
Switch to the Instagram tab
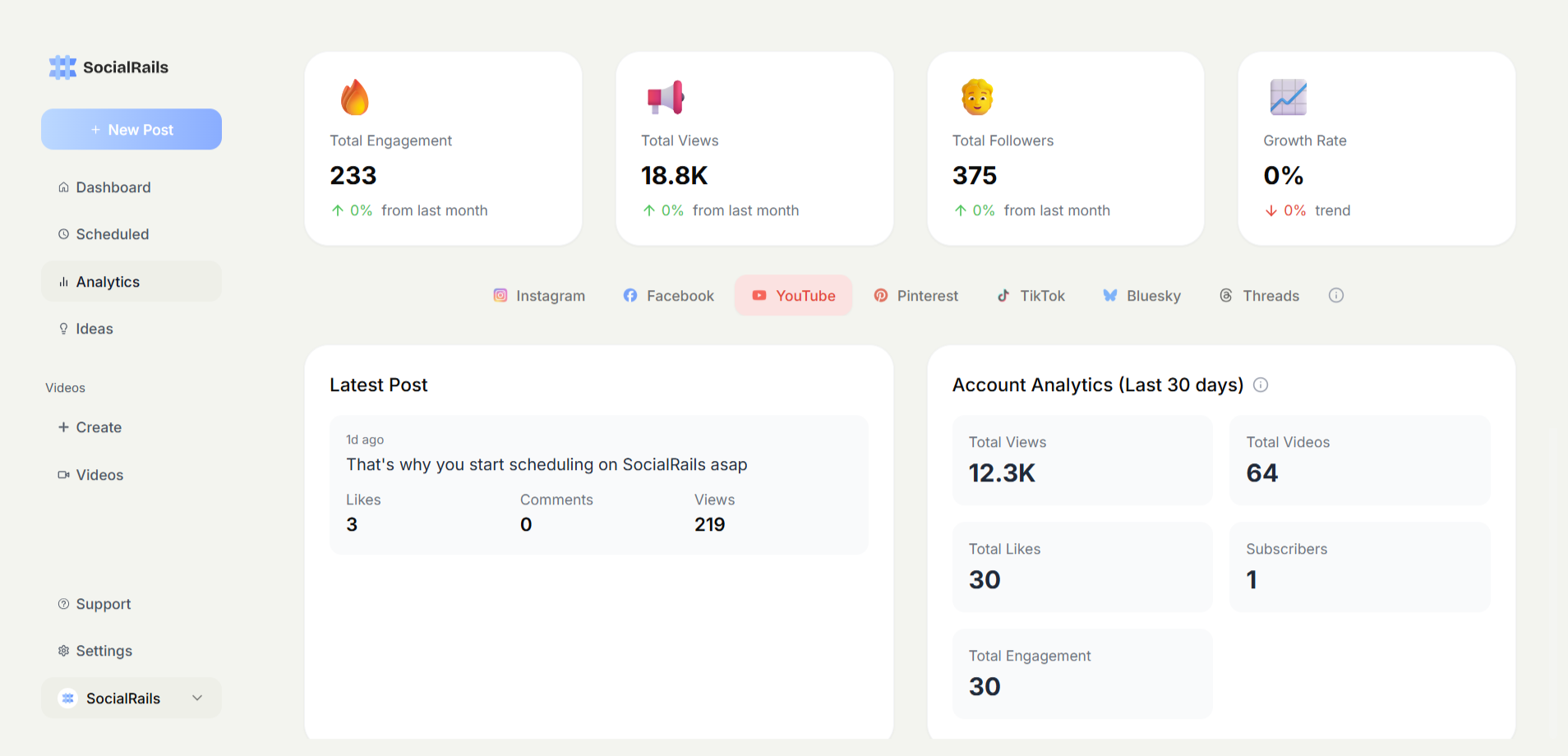539,295
